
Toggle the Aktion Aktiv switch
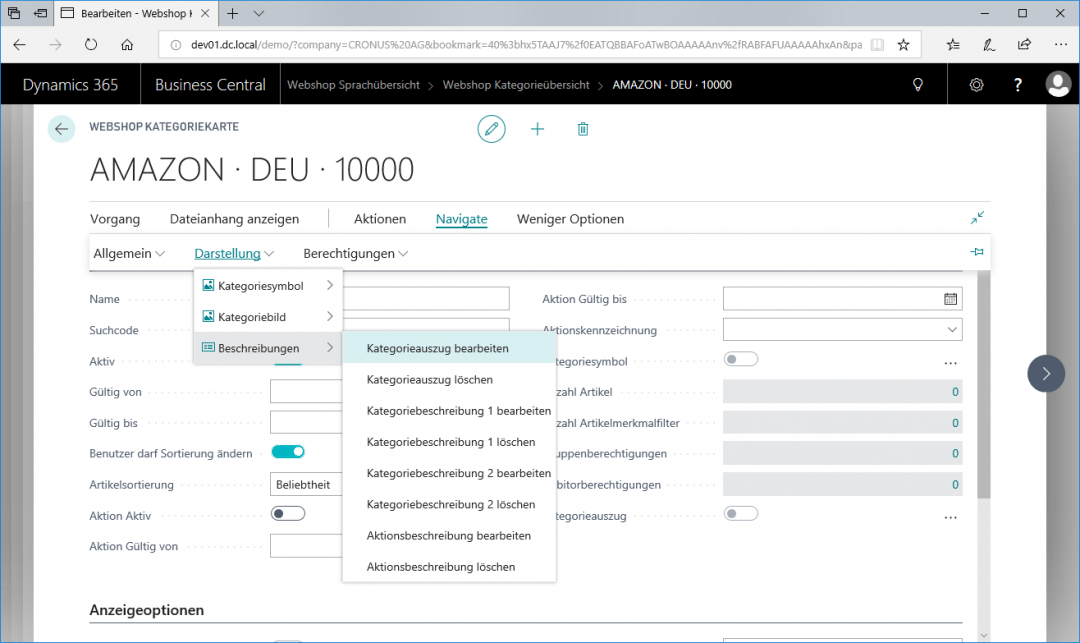[x=288, y=514]
